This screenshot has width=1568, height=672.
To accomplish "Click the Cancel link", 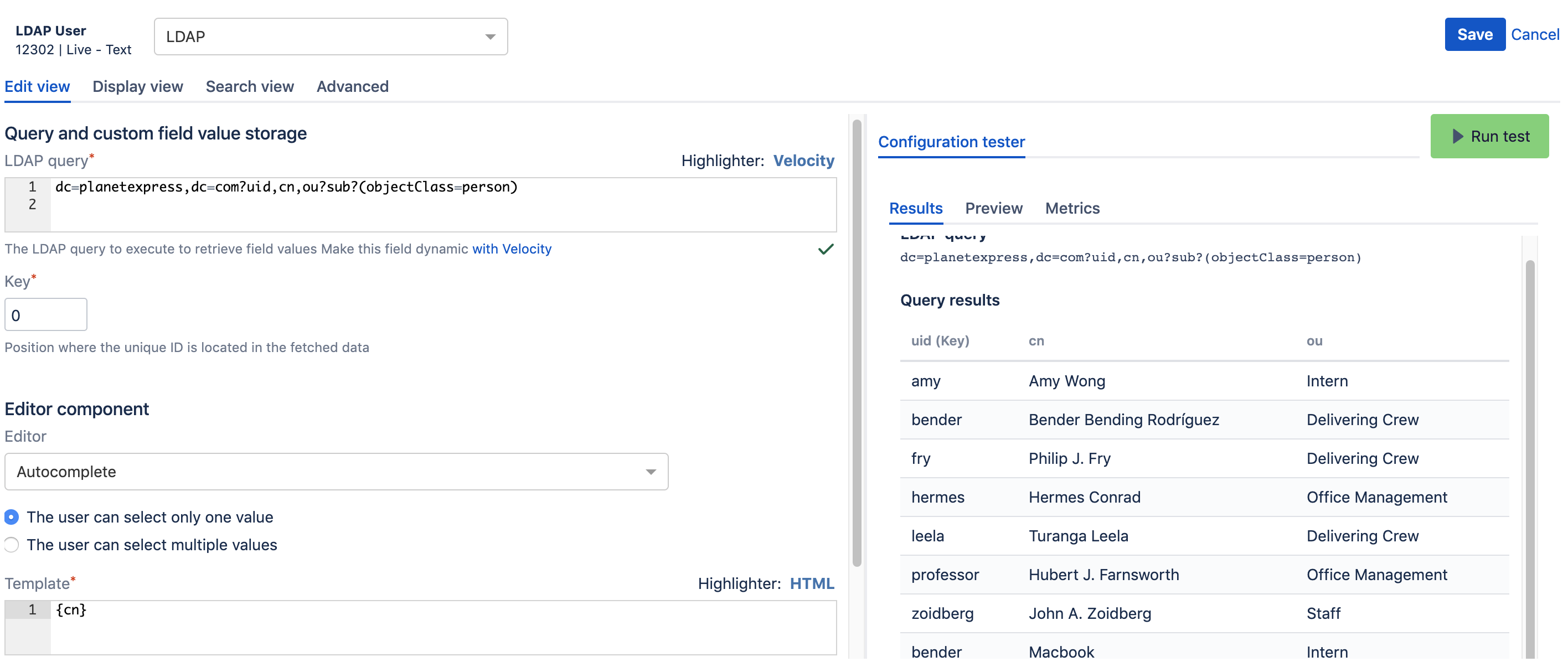I will [x=1535, y=35].
